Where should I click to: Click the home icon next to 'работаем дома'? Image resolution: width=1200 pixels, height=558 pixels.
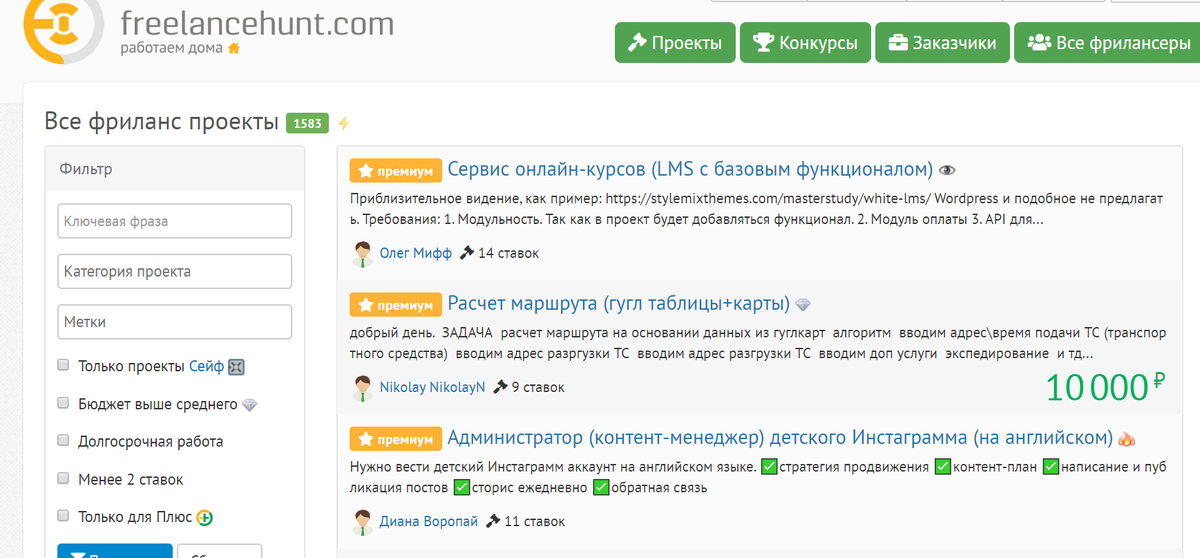(234, 47)
